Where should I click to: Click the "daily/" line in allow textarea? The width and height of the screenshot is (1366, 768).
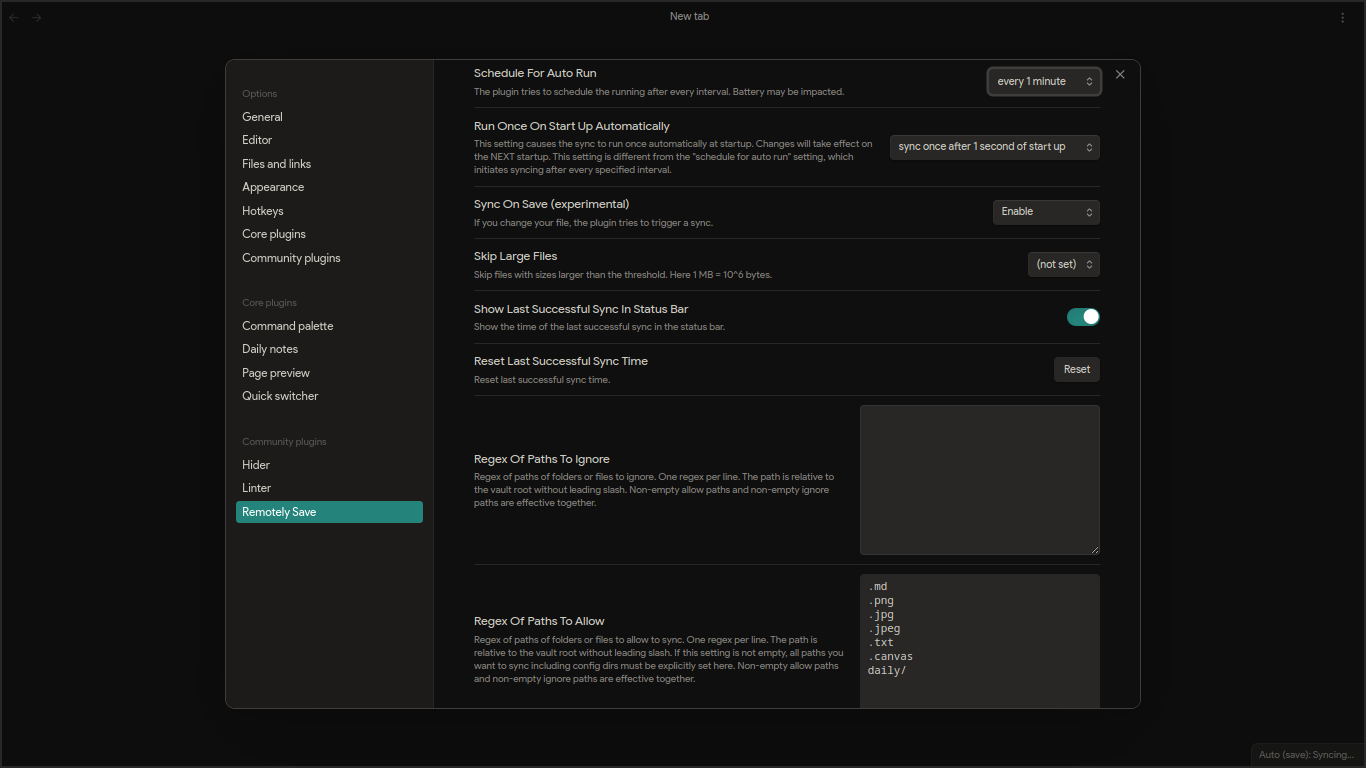point(887,670)
